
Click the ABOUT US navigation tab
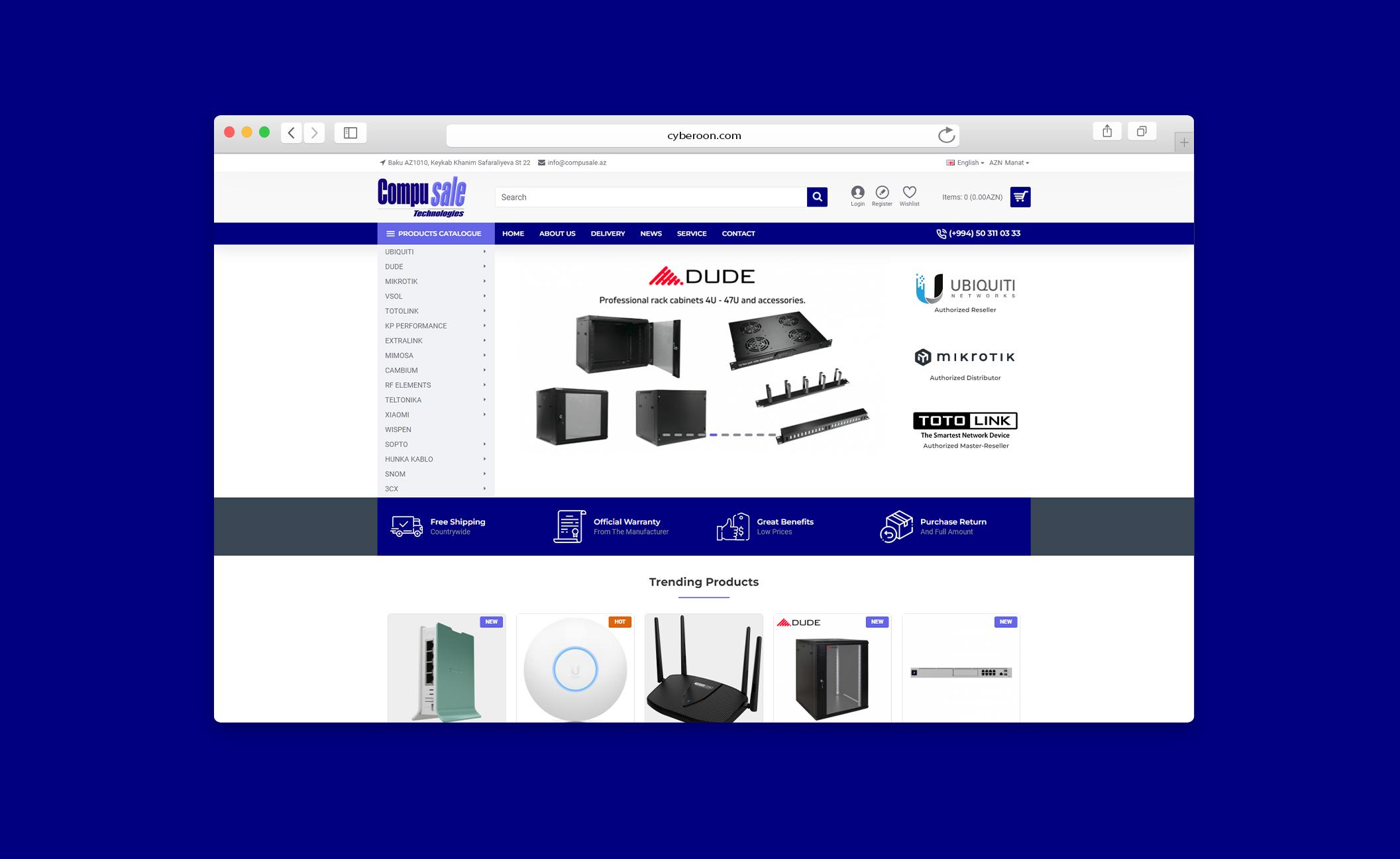pyautogui.click(x=557, y=233)
